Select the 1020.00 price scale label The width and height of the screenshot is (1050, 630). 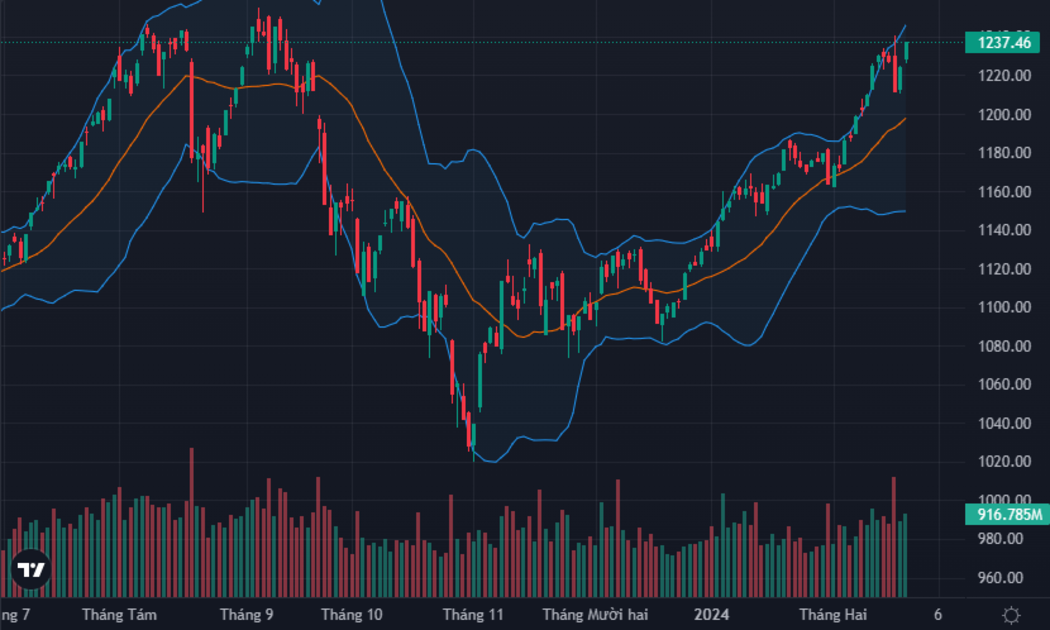click(1004, 461)
